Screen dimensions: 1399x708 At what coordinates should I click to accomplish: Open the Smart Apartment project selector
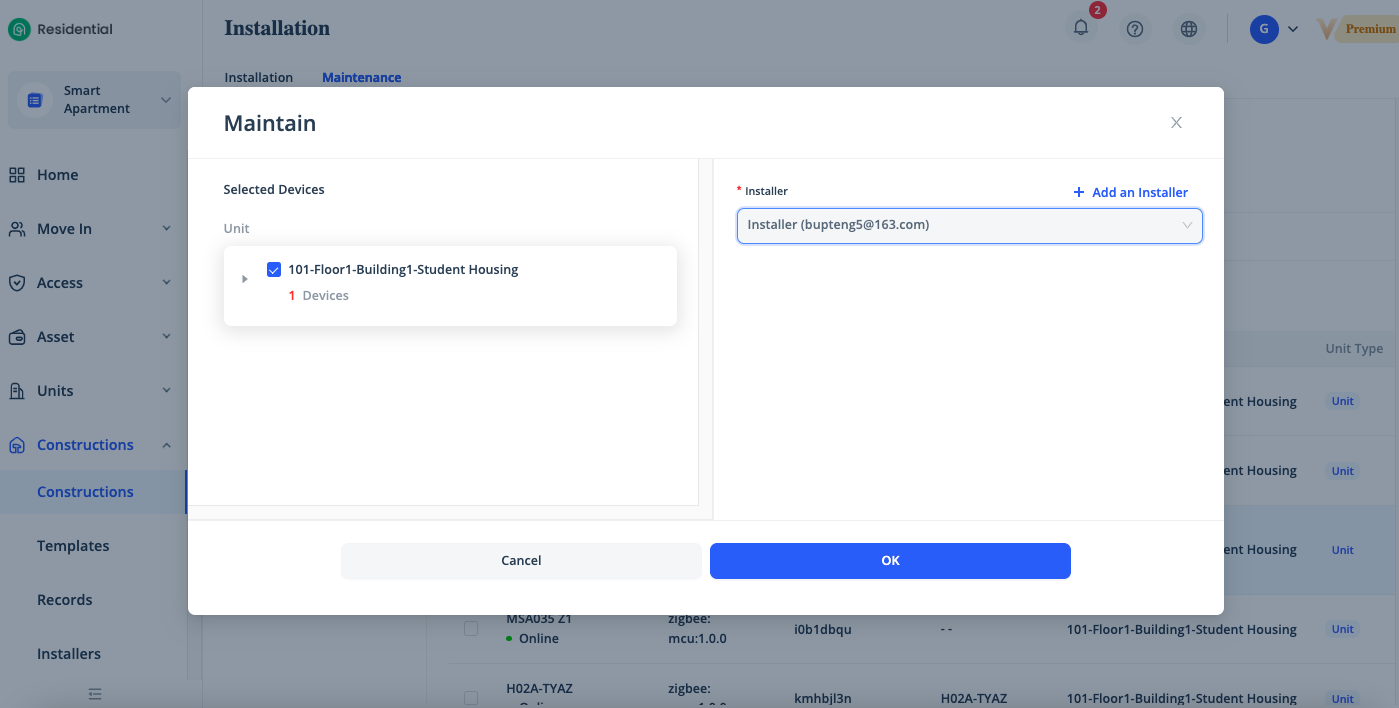(95, 100)
